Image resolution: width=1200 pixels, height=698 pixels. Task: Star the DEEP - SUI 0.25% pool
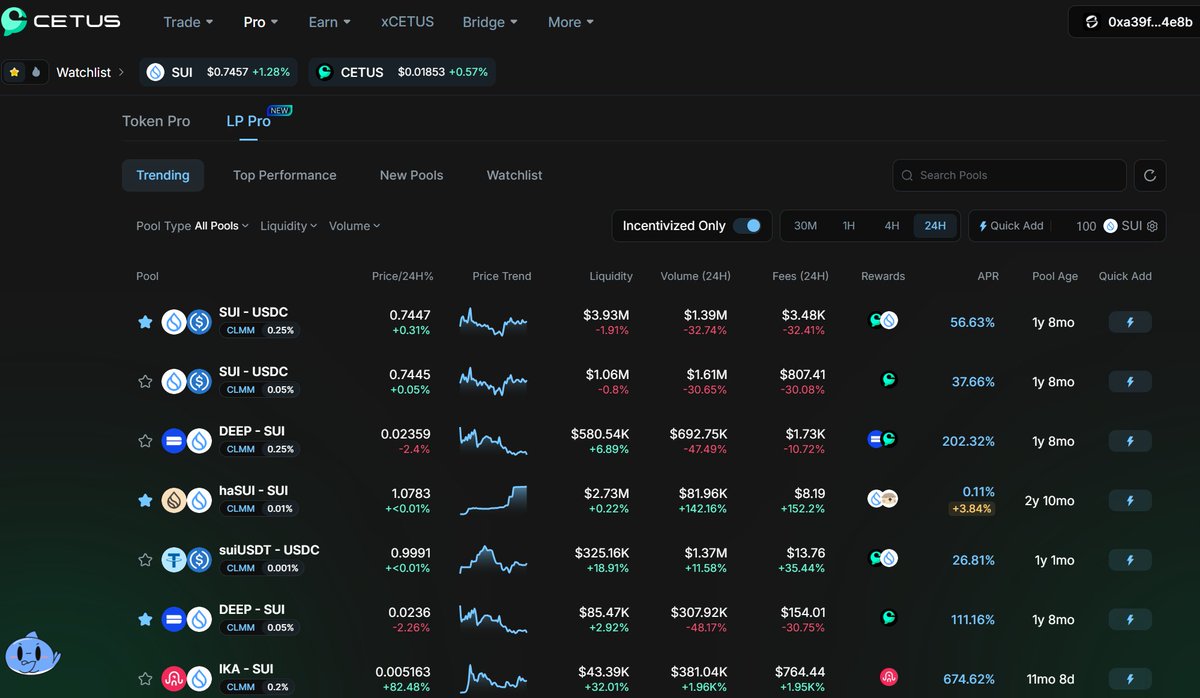(145, 441)
